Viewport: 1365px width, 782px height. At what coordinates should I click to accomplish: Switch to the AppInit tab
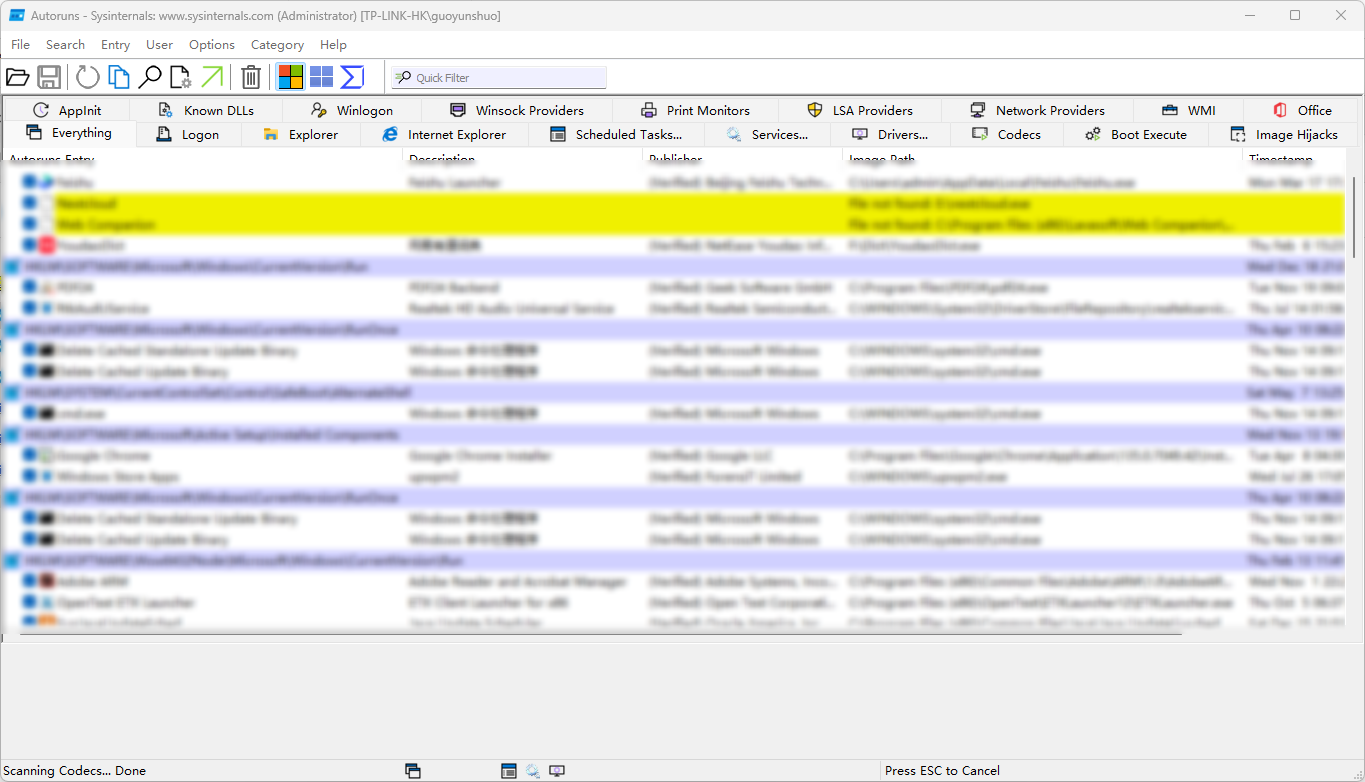pyautogui.click(x=67, y=110)
